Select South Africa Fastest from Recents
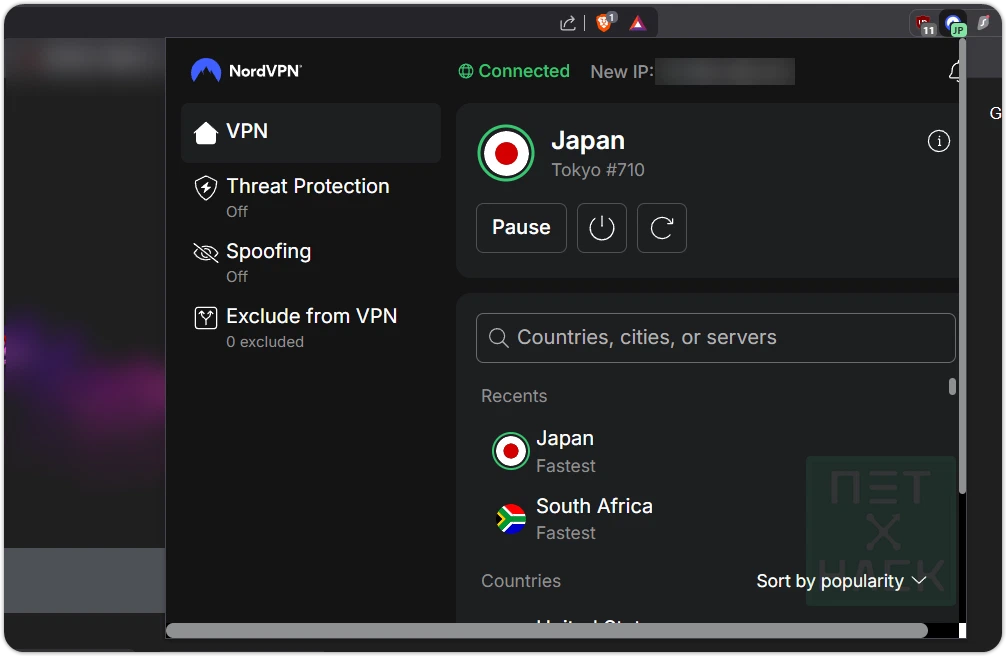The image size is (1006, 656). pyautogui.click(x=594, y=518)
